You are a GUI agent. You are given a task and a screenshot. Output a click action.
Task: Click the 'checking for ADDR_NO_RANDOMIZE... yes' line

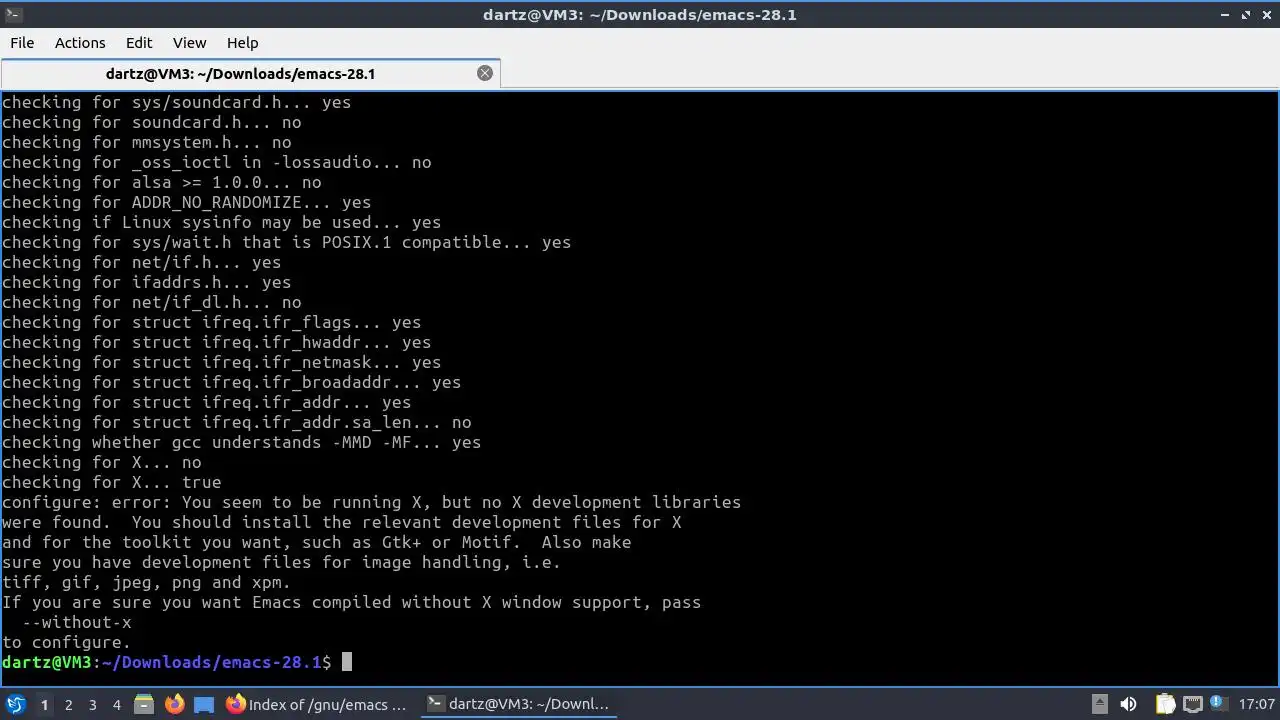click(186, 202)
